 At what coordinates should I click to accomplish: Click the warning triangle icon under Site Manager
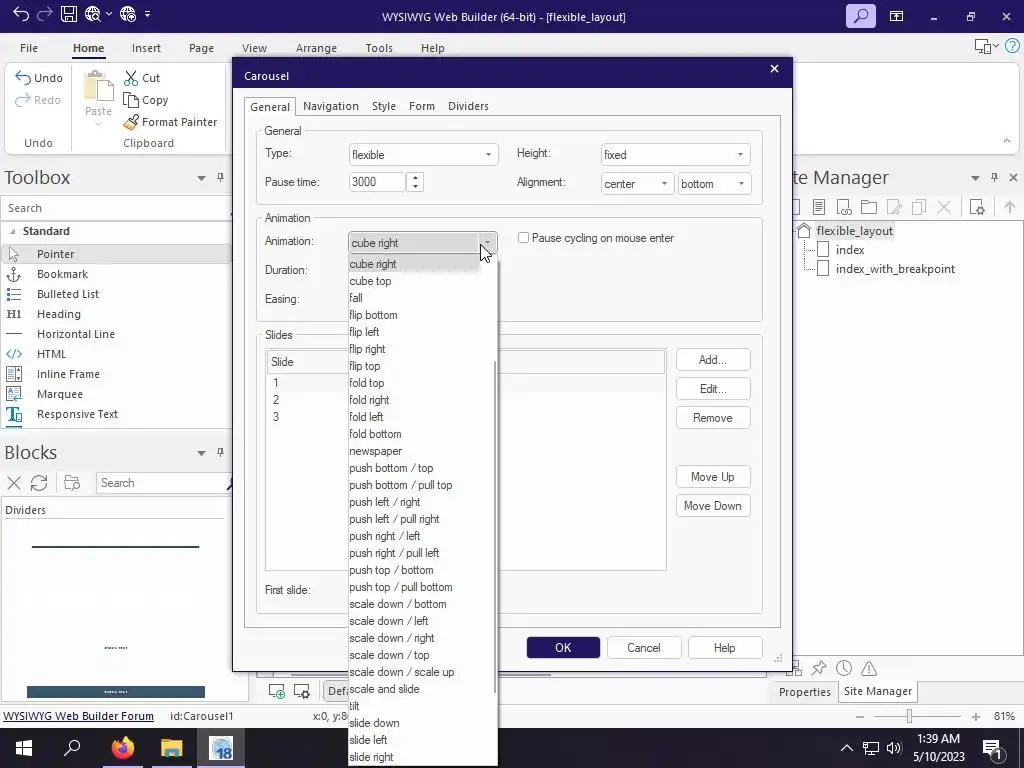(869, 668)
